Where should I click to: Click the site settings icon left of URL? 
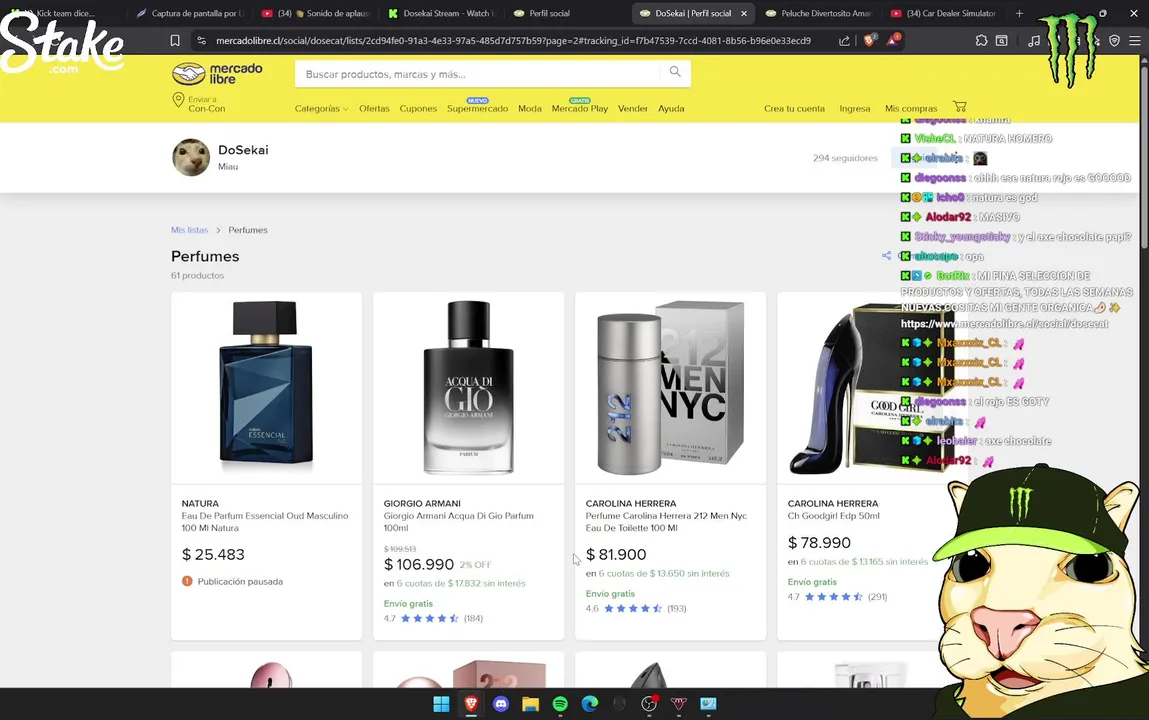[202, 41]
